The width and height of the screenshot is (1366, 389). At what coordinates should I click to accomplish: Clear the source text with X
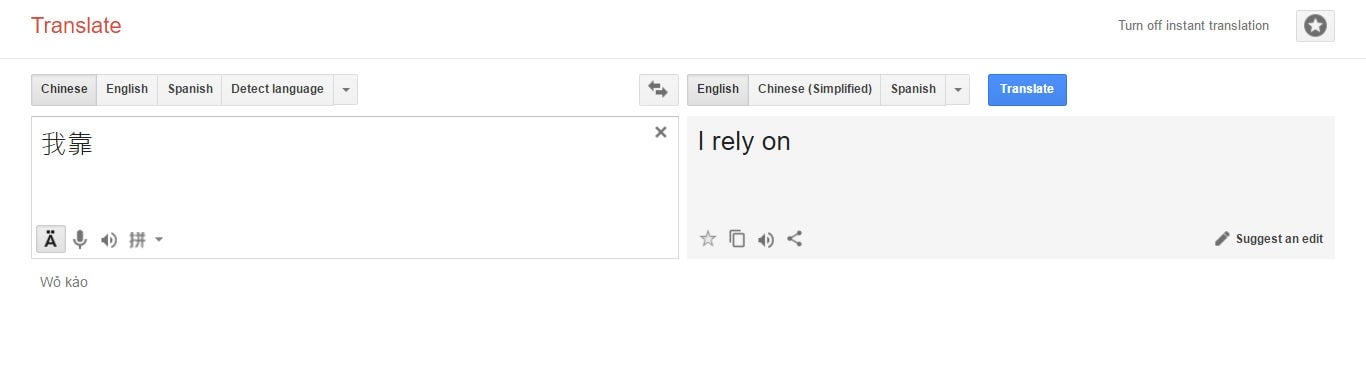[660, 132]
